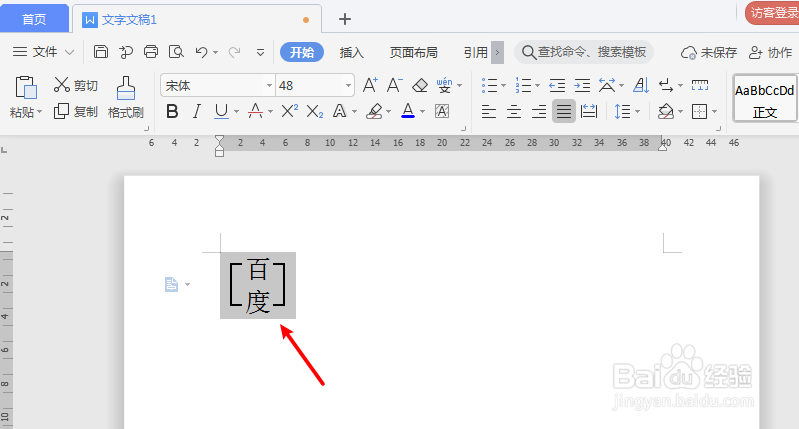Open Print Preview icon

tap(176, 52)
